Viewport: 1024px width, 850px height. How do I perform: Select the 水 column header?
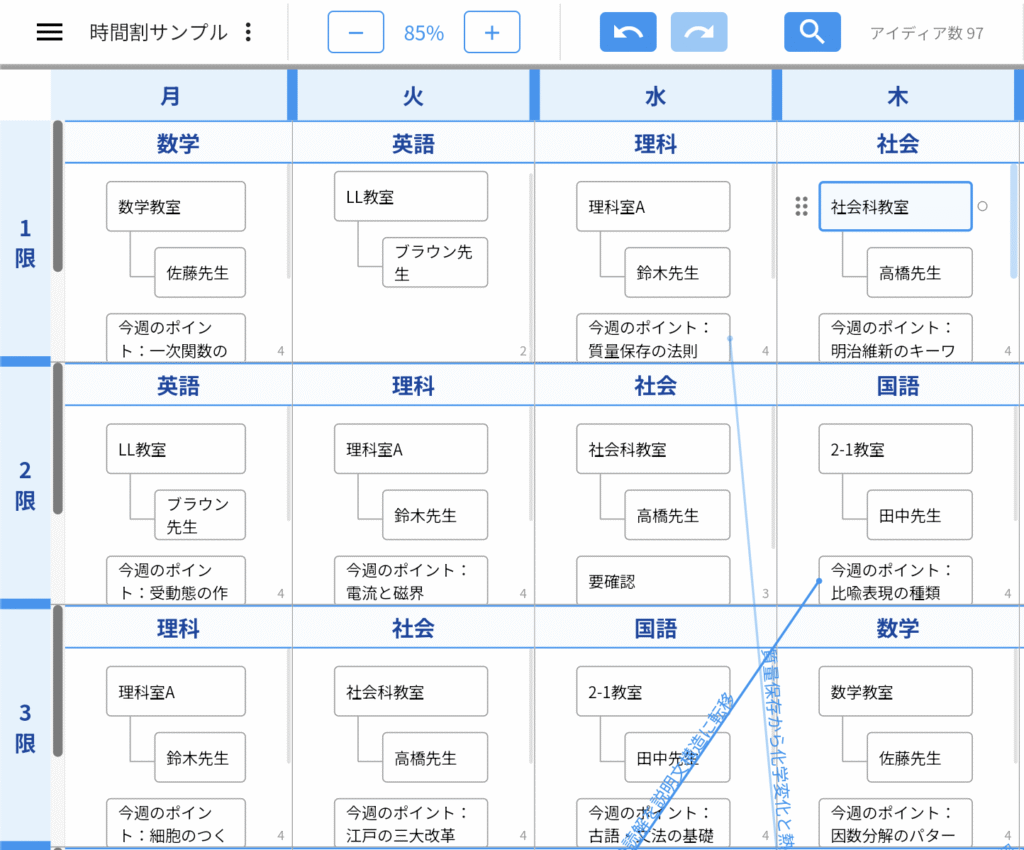click(655, 96)
